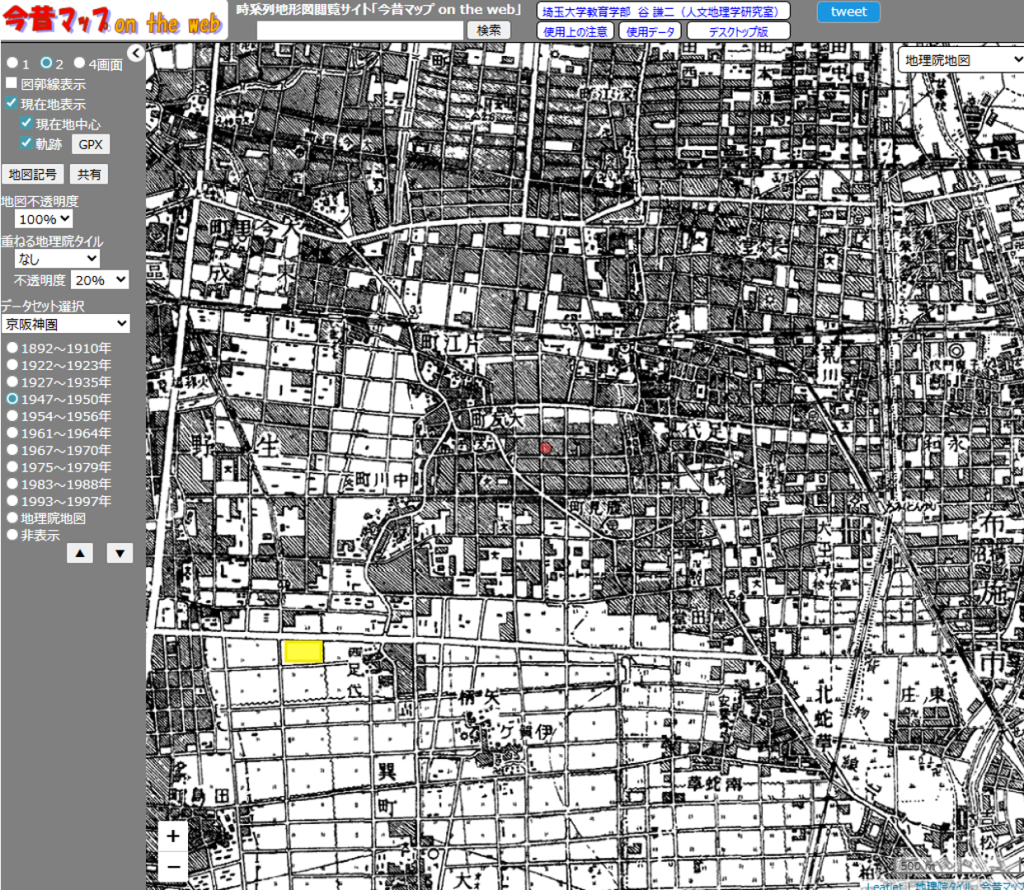Click the down arrow dataset button
This screenshot has height=890, width=1024.
pos(119,553)
